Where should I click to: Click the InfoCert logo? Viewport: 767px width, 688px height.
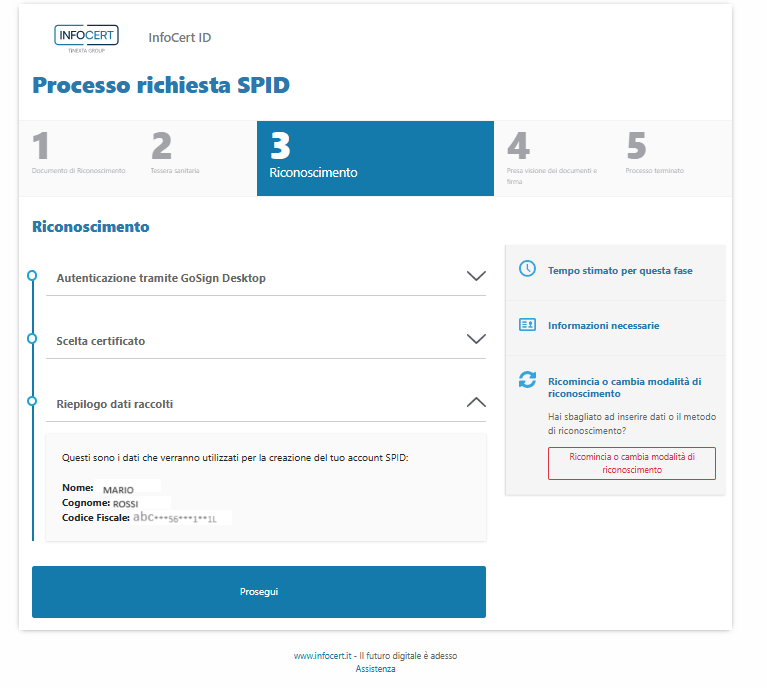[86, 38]
